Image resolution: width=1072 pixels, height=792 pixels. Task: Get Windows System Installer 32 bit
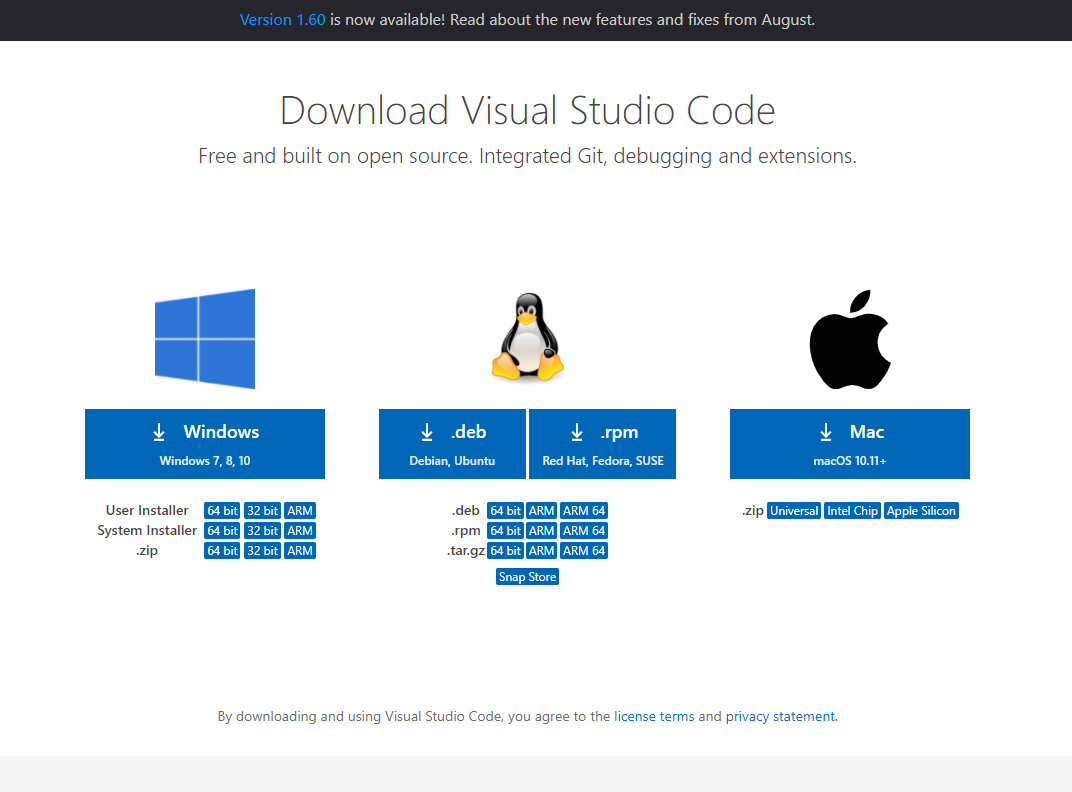coord(263,531)
